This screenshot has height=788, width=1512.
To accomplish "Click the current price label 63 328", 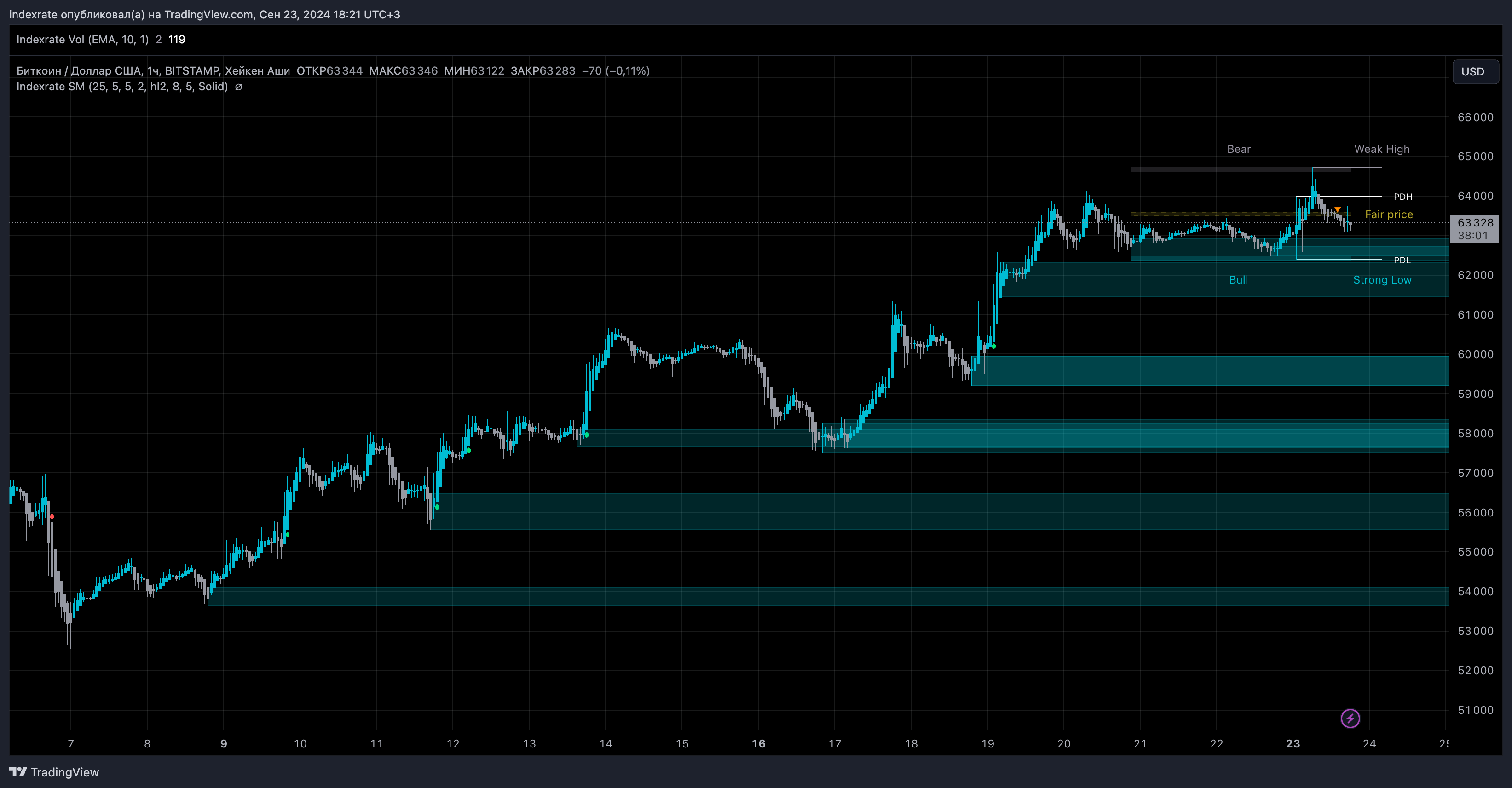I will tap(1475, 222).
